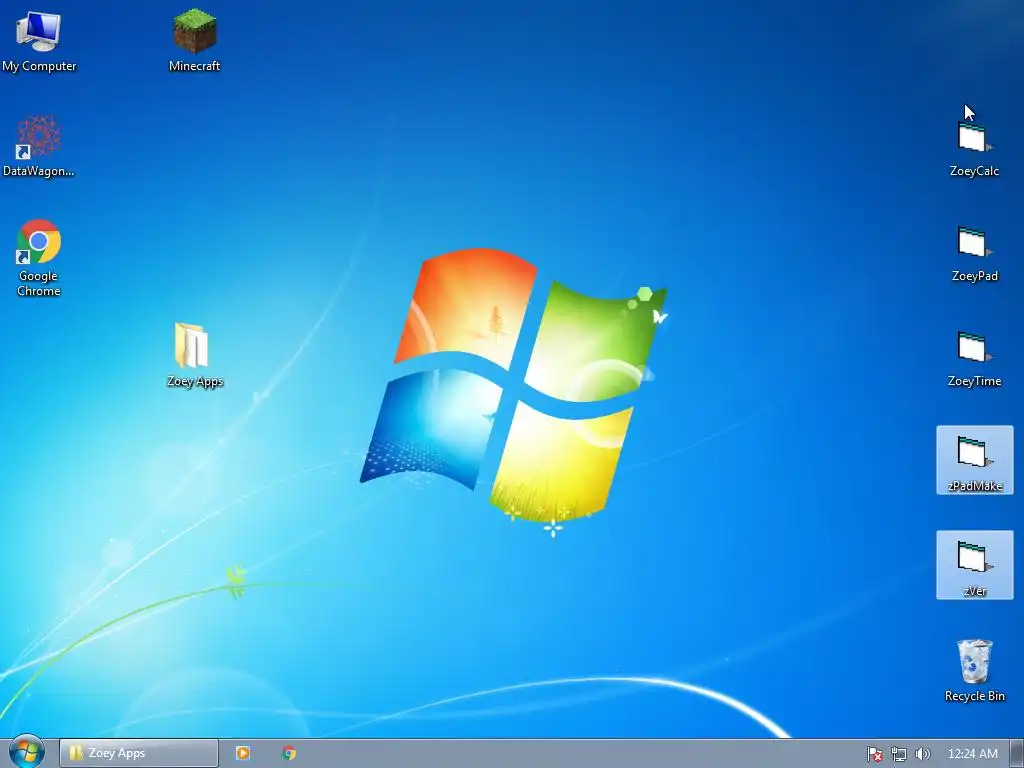Select the Zoey Apps folder on desktop
Screen dimensions: 1024x768
pyautogui.click(x=195, y=355)
